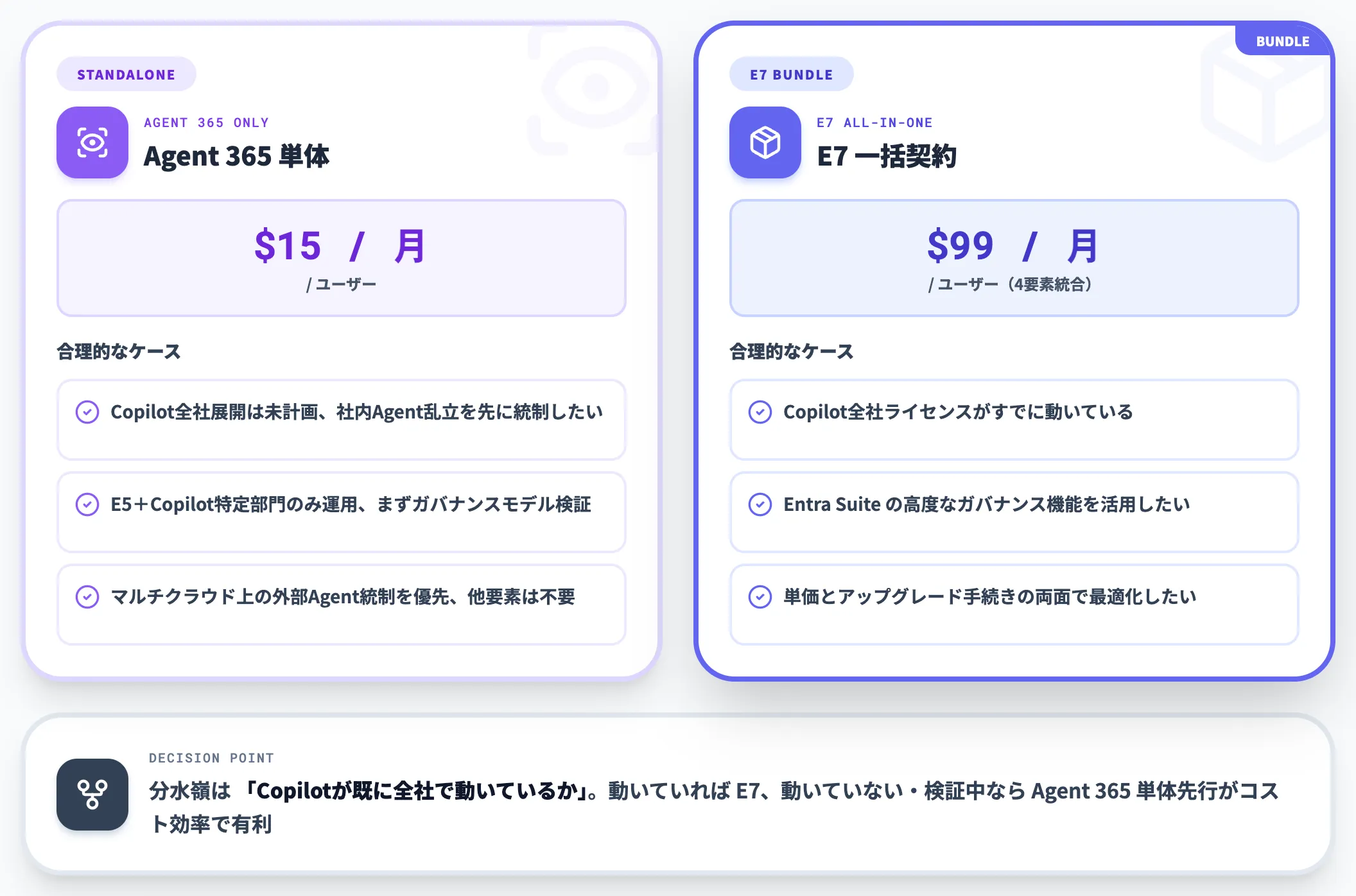1356x896 pixels.
Task: Click the Decision Point branch icon
Action: (x=92, y=795)
